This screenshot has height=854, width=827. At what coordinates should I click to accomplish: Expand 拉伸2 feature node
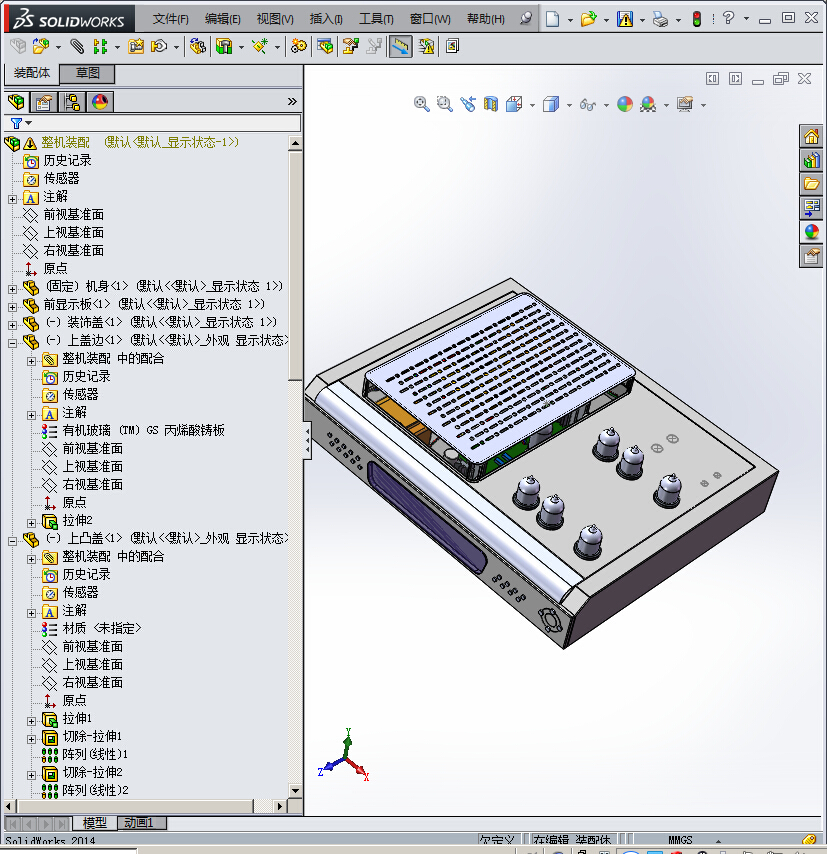(32, 523)
